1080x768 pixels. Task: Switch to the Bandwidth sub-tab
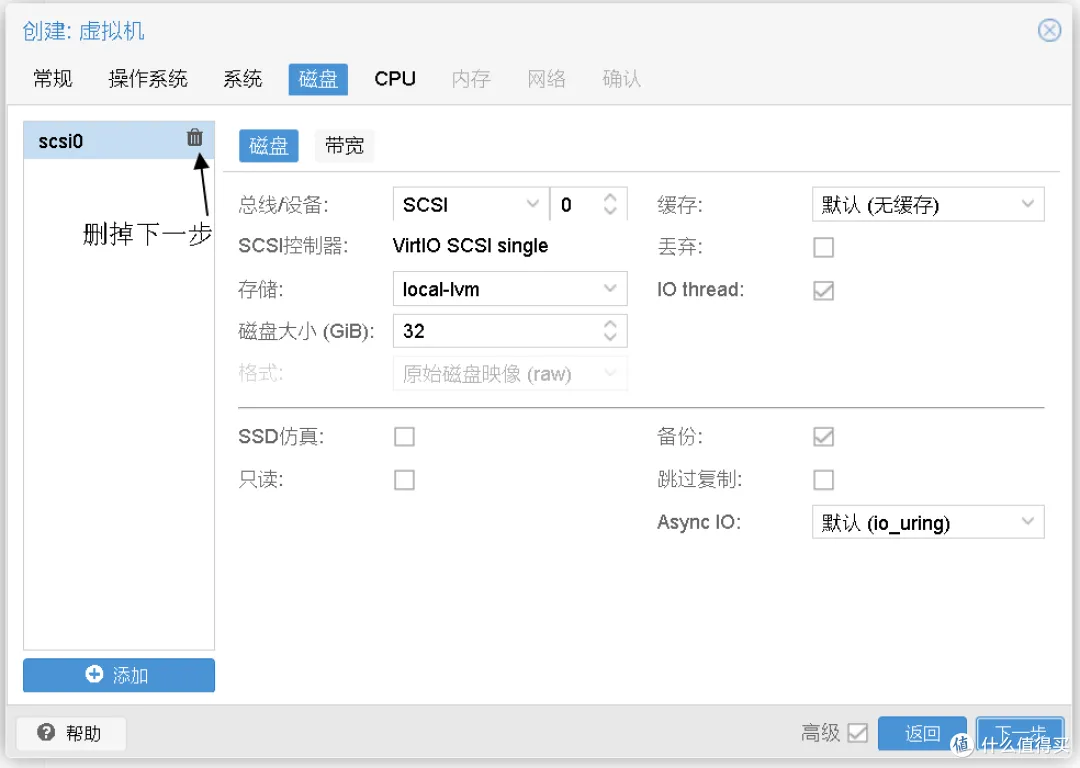coord(344,146)
